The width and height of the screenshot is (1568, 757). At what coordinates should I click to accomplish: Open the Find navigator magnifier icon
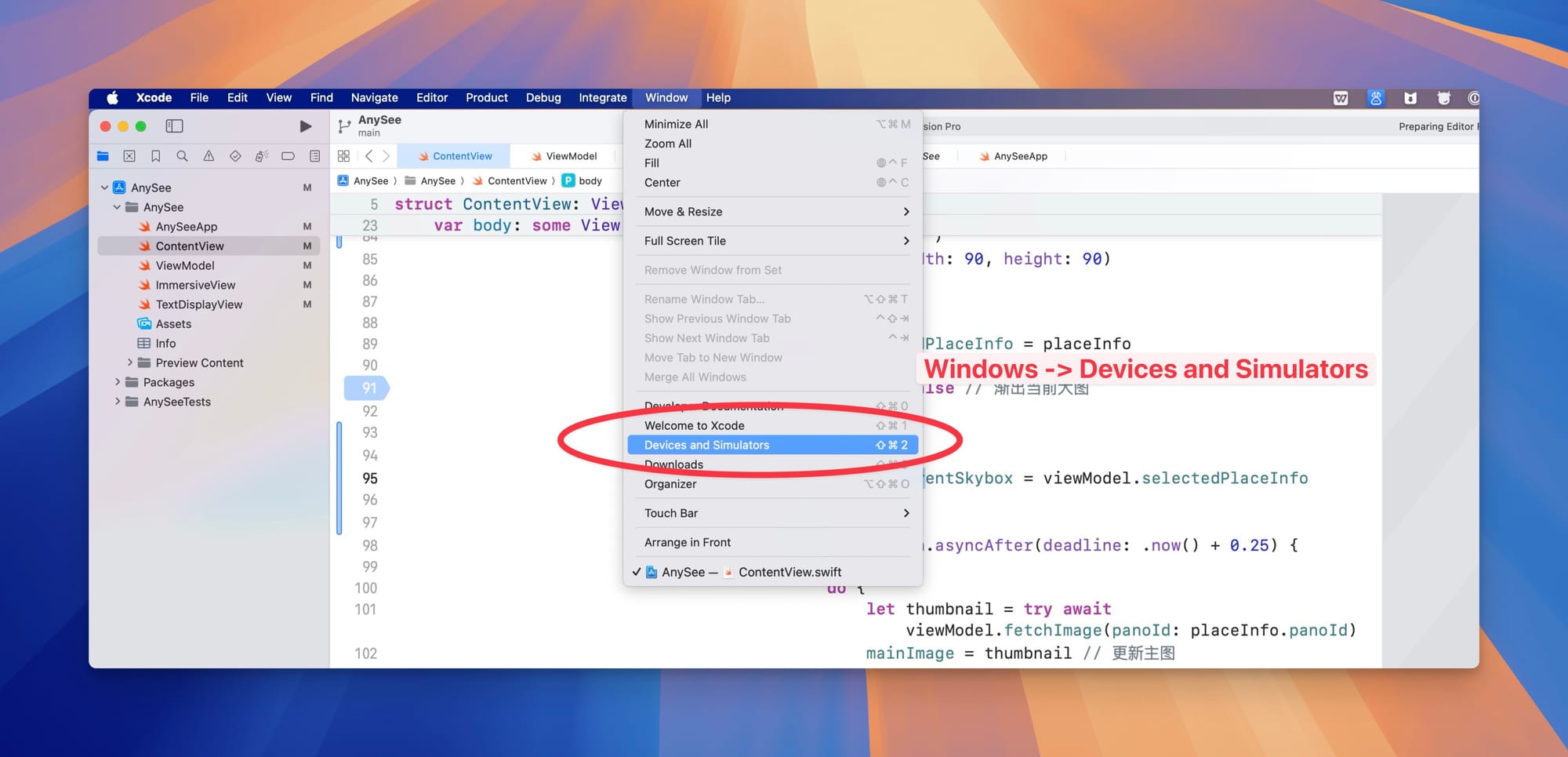pyautogui.click(x=182, y=156)
